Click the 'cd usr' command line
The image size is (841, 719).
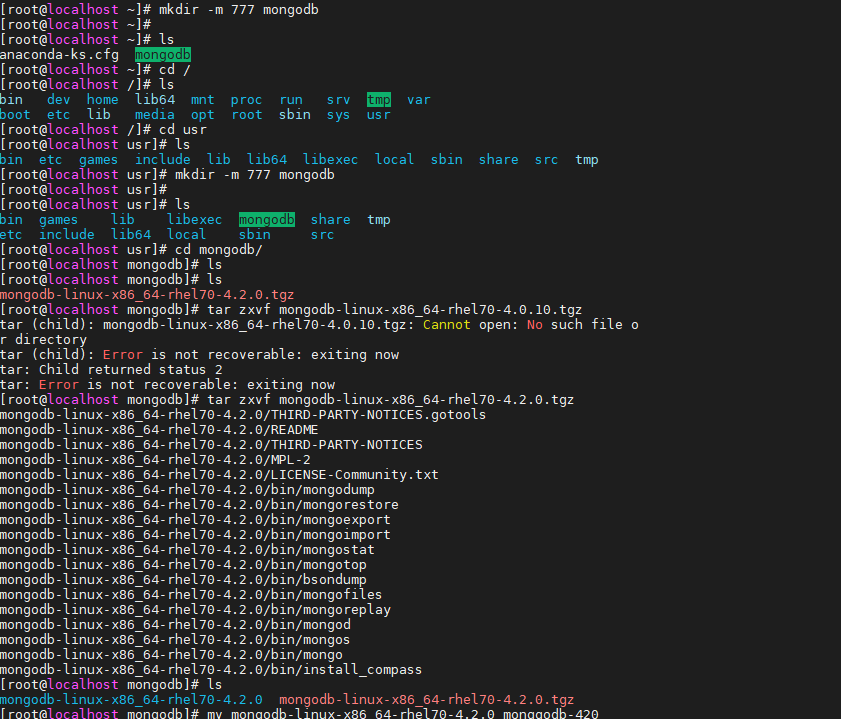click(183, 130)
